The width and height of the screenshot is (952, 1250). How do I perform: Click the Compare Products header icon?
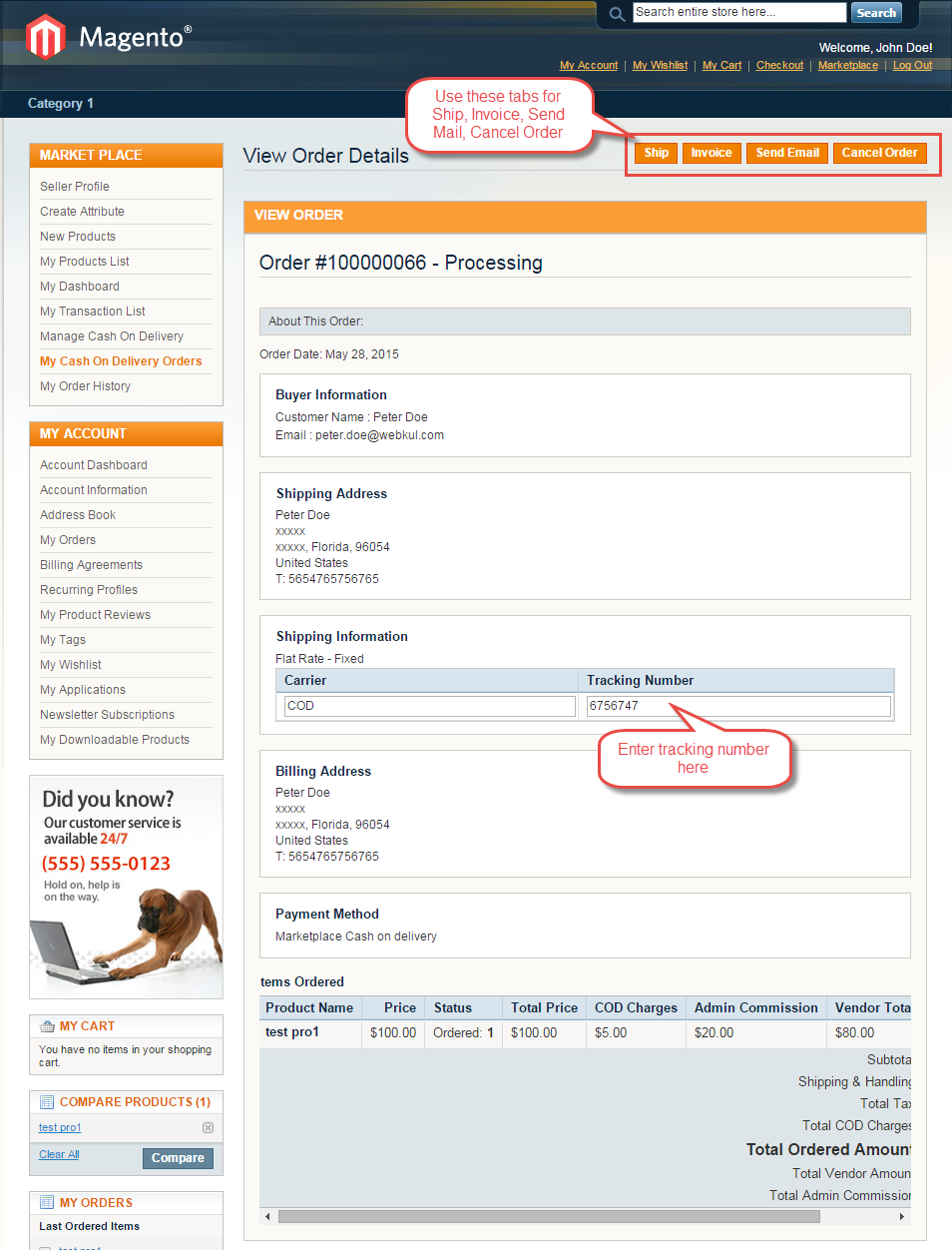click(x=47, y=1102)
